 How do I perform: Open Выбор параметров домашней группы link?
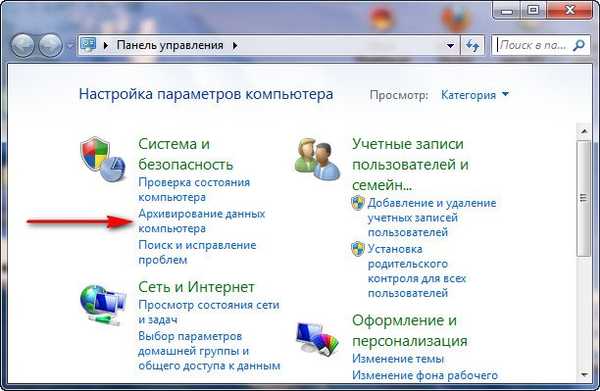click(x=209, y=351)
